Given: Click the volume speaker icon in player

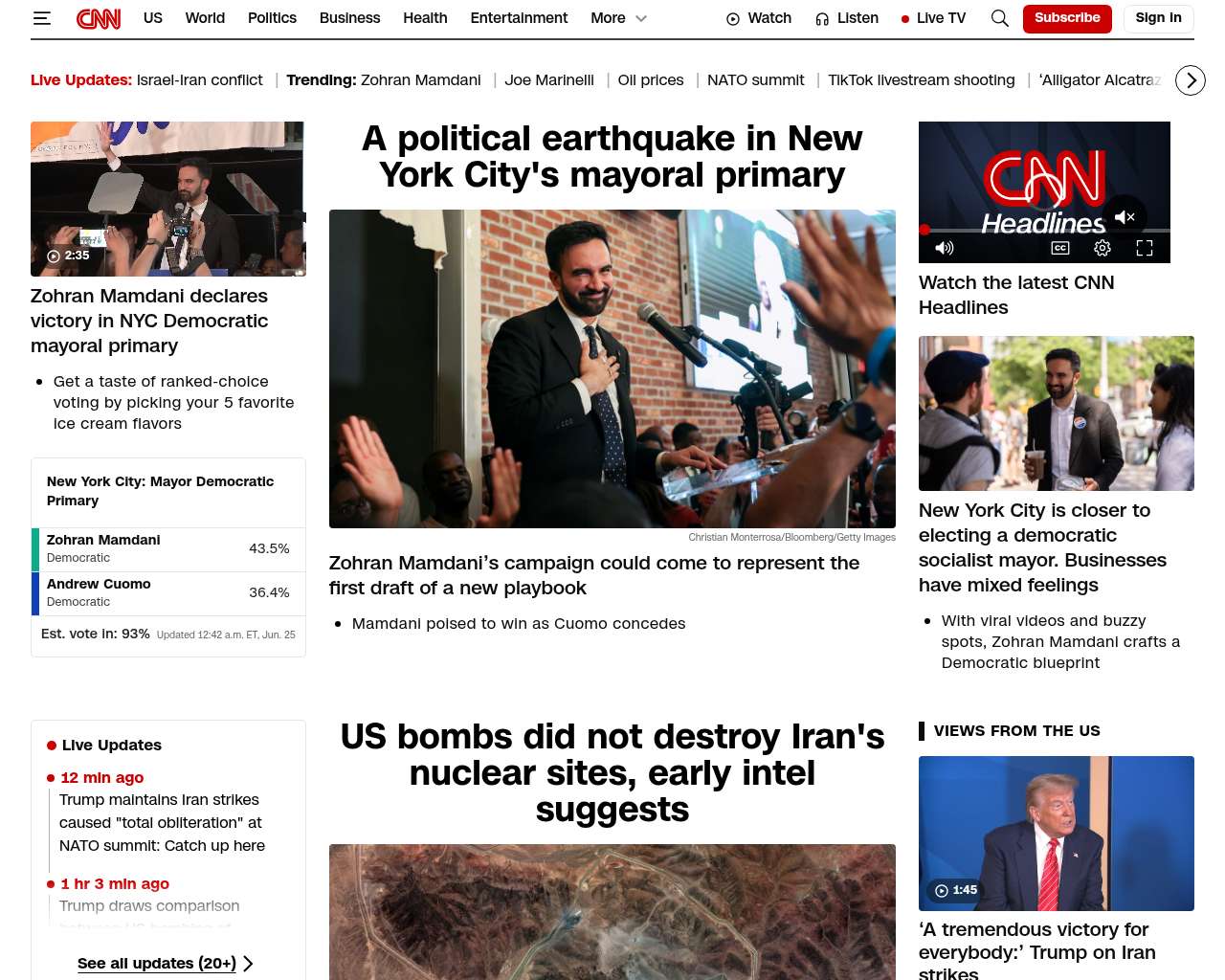Looking at the screenshot, I should [x=945, y=248].
